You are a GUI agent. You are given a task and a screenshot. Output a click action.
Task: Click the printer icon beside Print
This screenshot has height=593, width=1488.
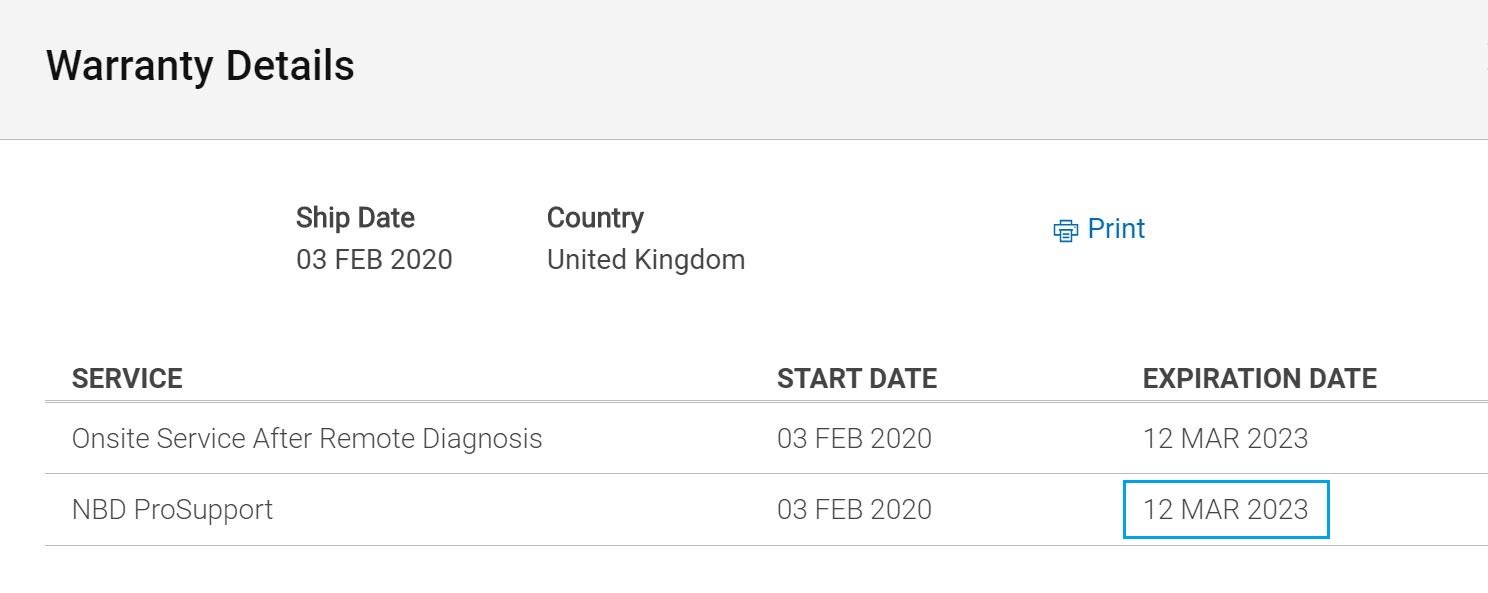click(x=1066, y=230)
